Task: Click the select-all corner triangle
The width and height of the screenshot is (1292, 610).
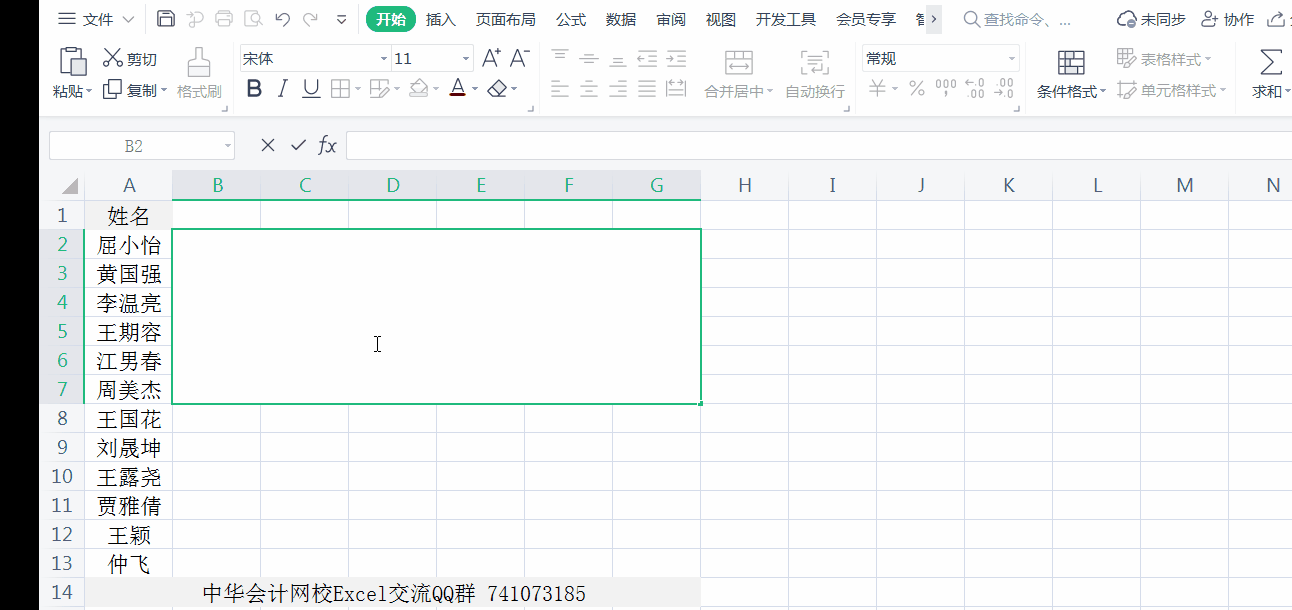Action: (x=69, y=186)
